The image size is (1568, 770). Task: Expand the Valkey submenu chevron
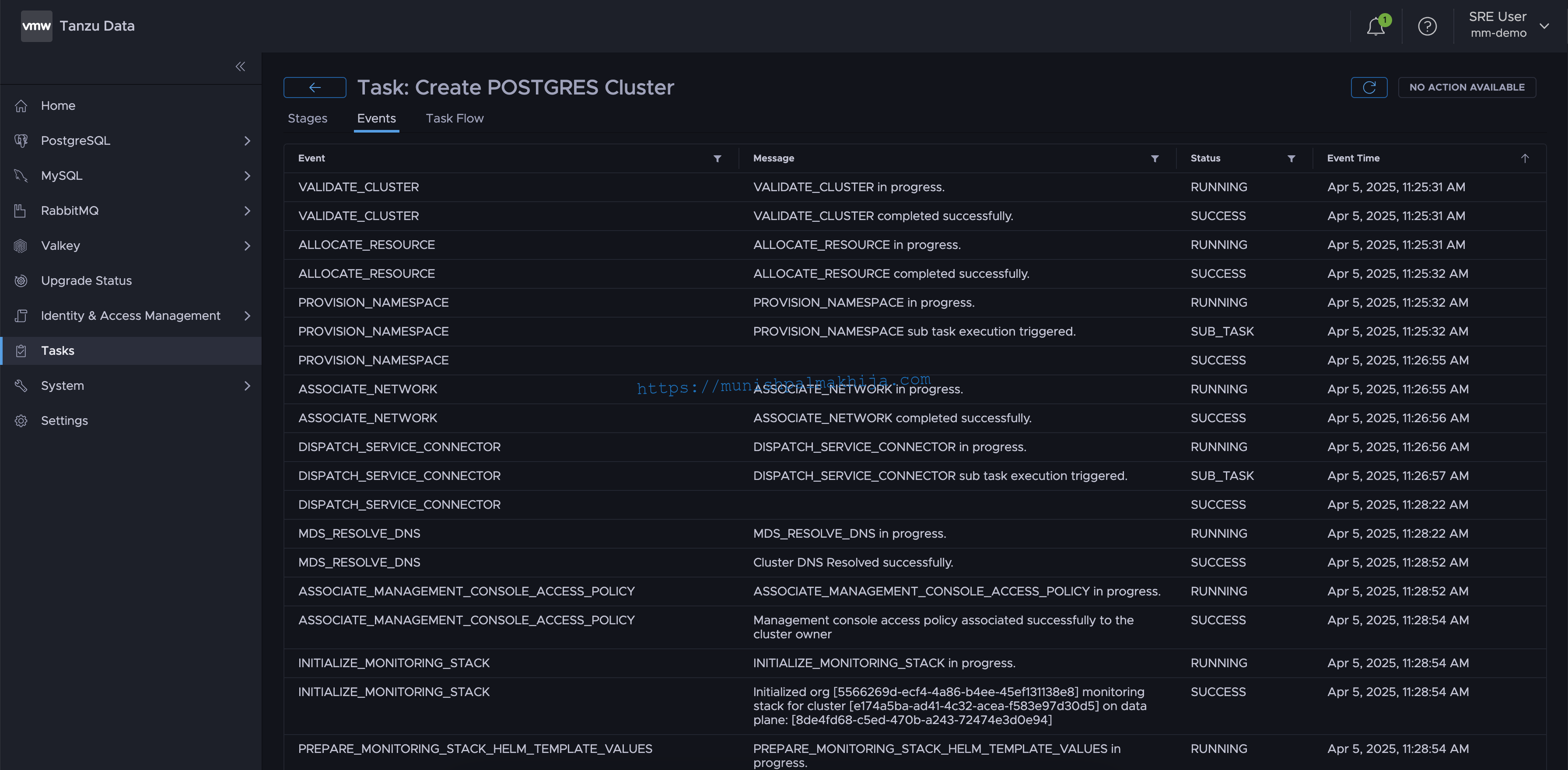(247, 246)
